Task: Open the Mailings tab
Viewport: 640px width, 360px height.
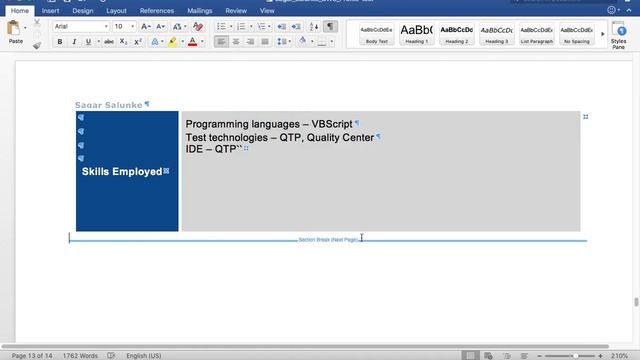Action: 200,11
